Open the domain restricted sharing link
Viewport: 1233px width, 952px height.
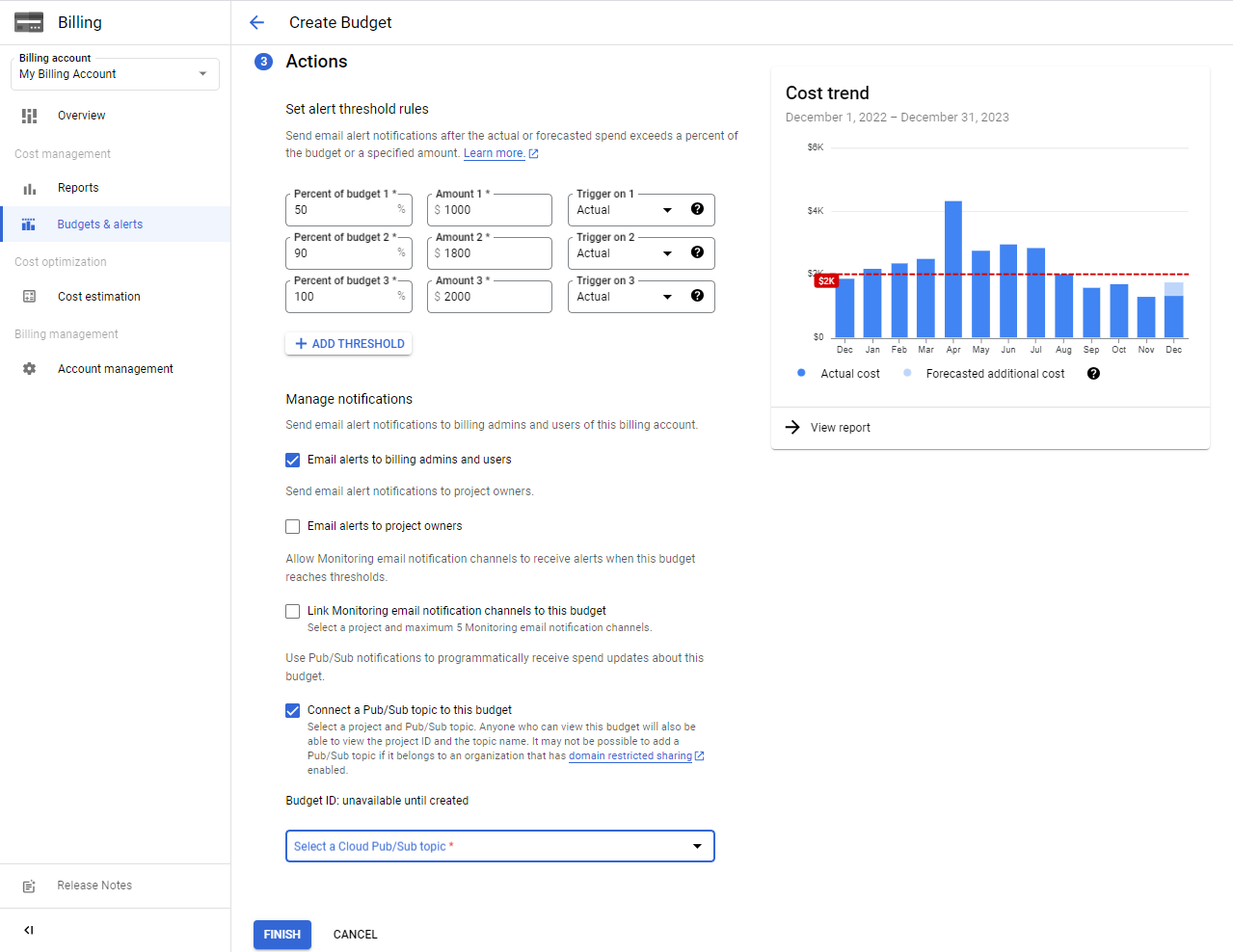point(630,756)
